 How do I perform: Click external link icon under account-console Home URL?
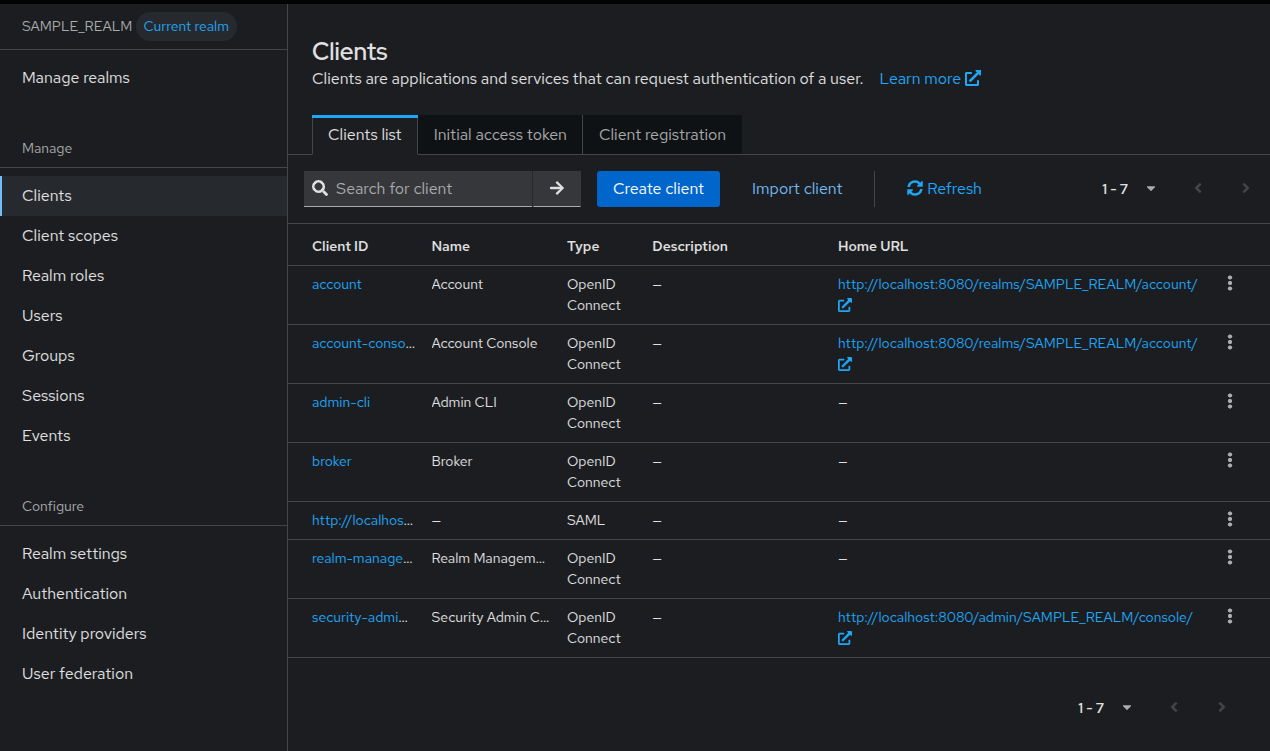click(x=845, y=365)
